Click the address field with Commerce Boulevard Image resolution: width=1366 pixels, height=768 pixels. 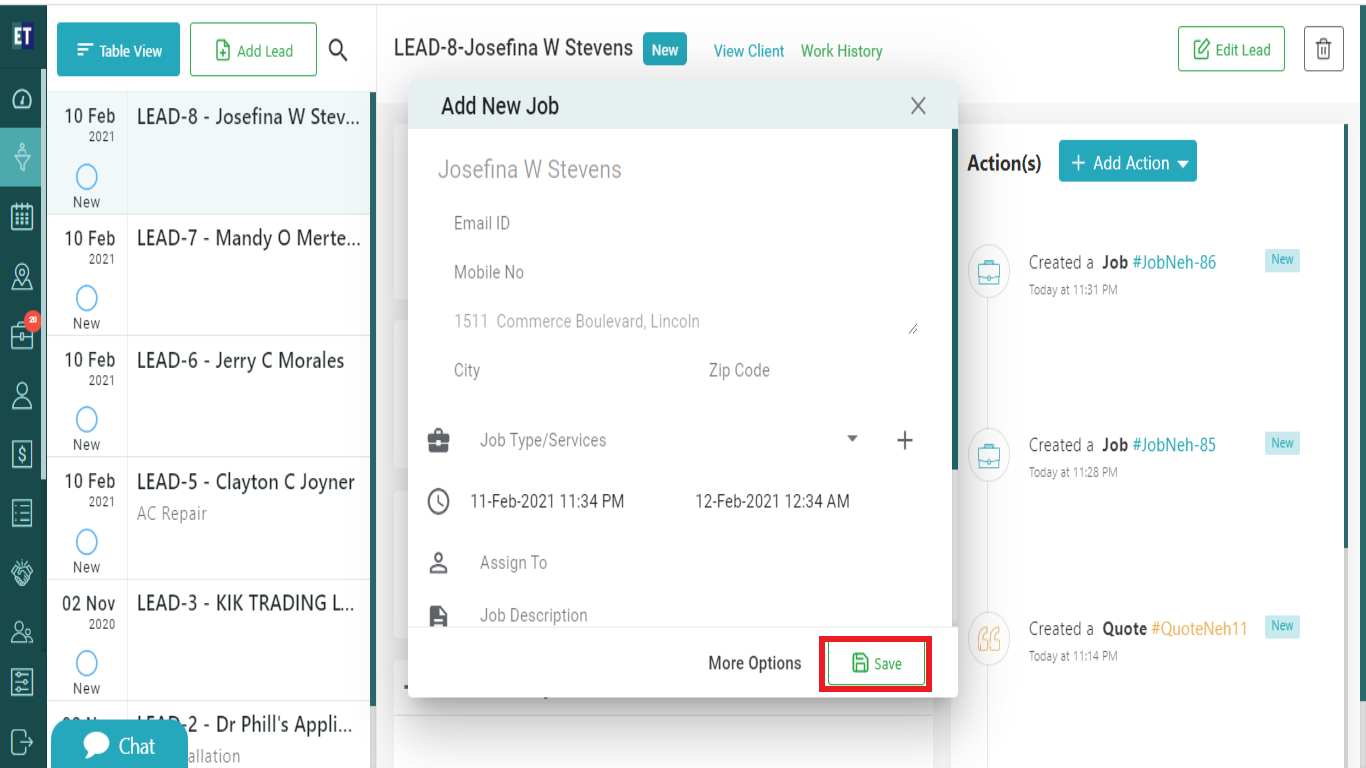685,321
